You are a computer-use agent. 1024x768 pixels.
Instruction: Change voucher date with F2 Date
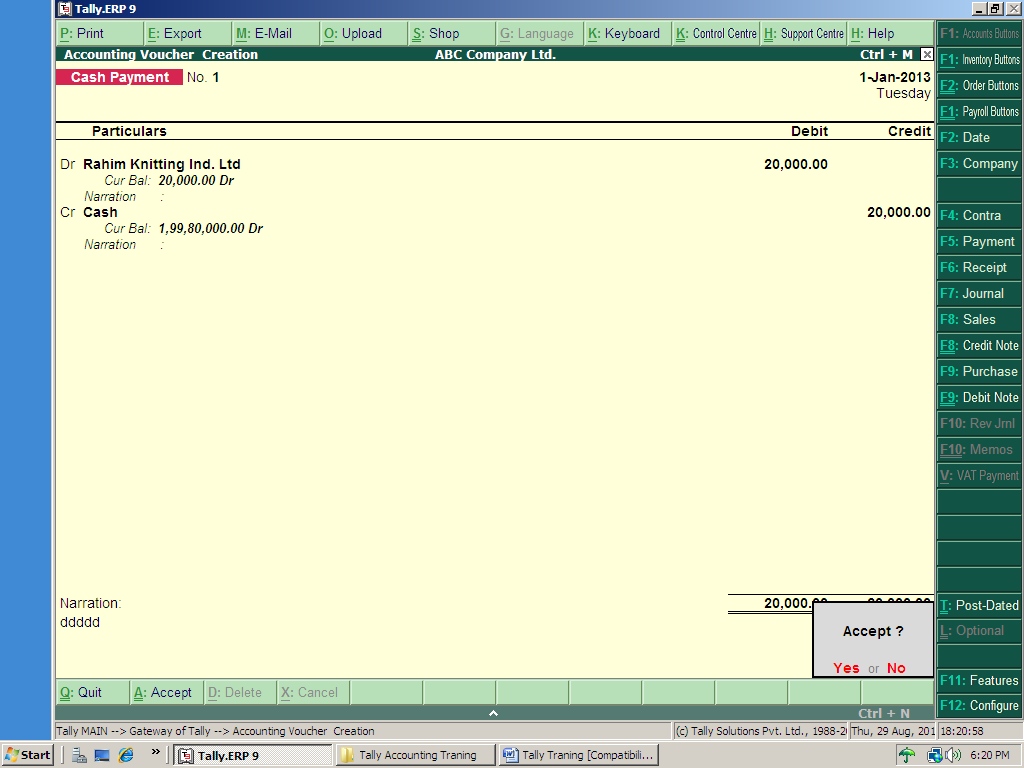click(x=977, y=137)
